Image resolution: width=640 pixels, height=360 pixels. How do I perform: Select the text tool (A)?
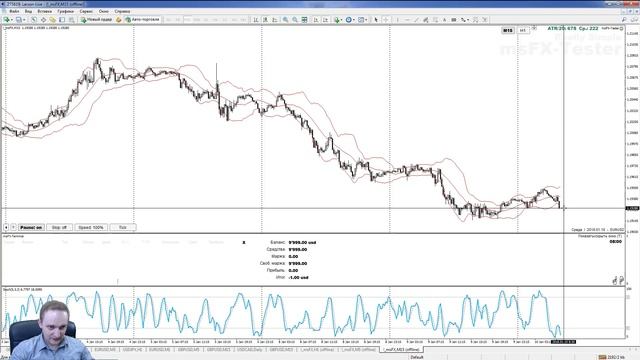click(x=444, y=20)
